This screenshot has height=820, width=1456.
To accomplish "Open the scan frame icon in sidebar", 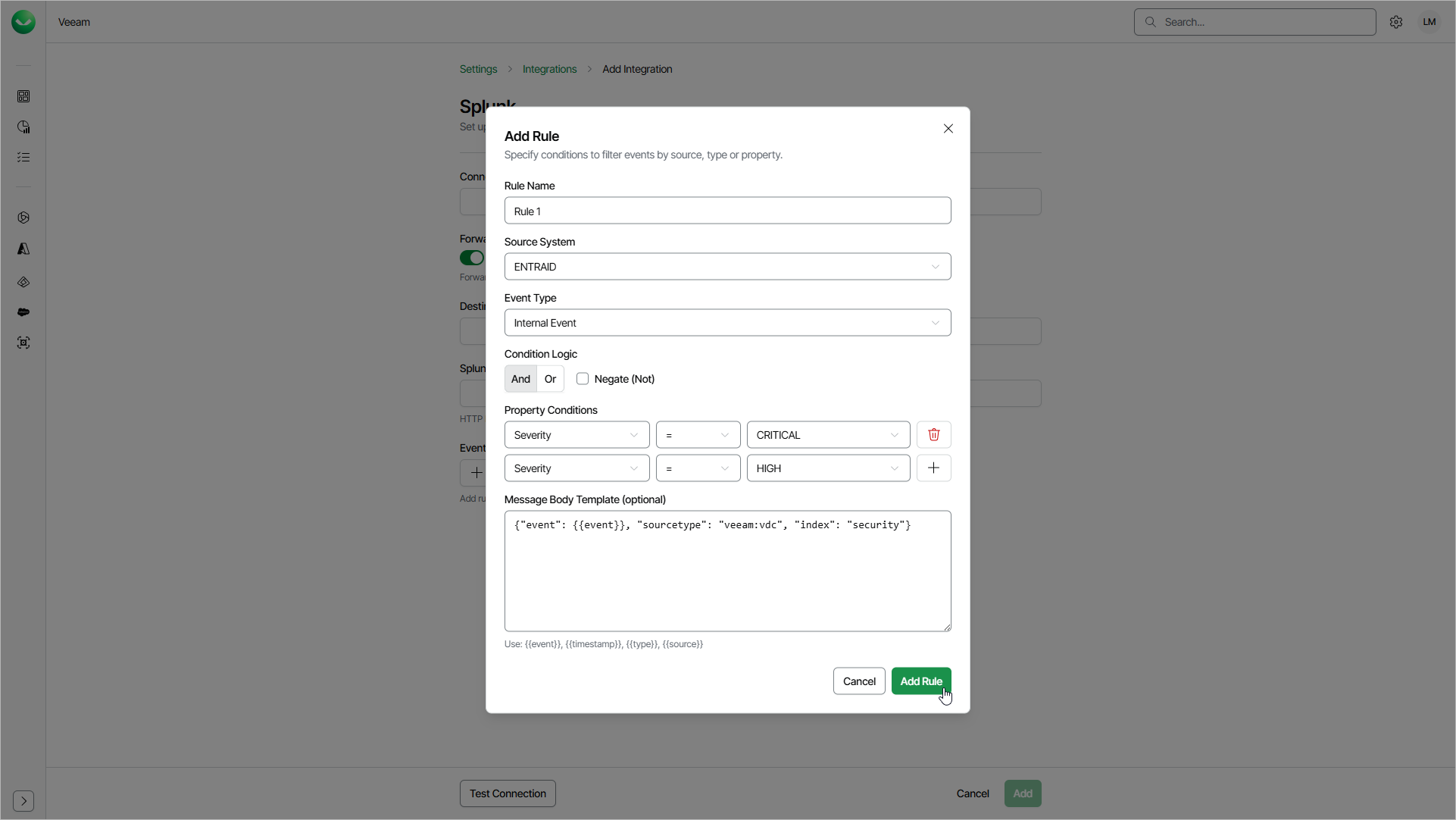I will [x=23, y=343].
